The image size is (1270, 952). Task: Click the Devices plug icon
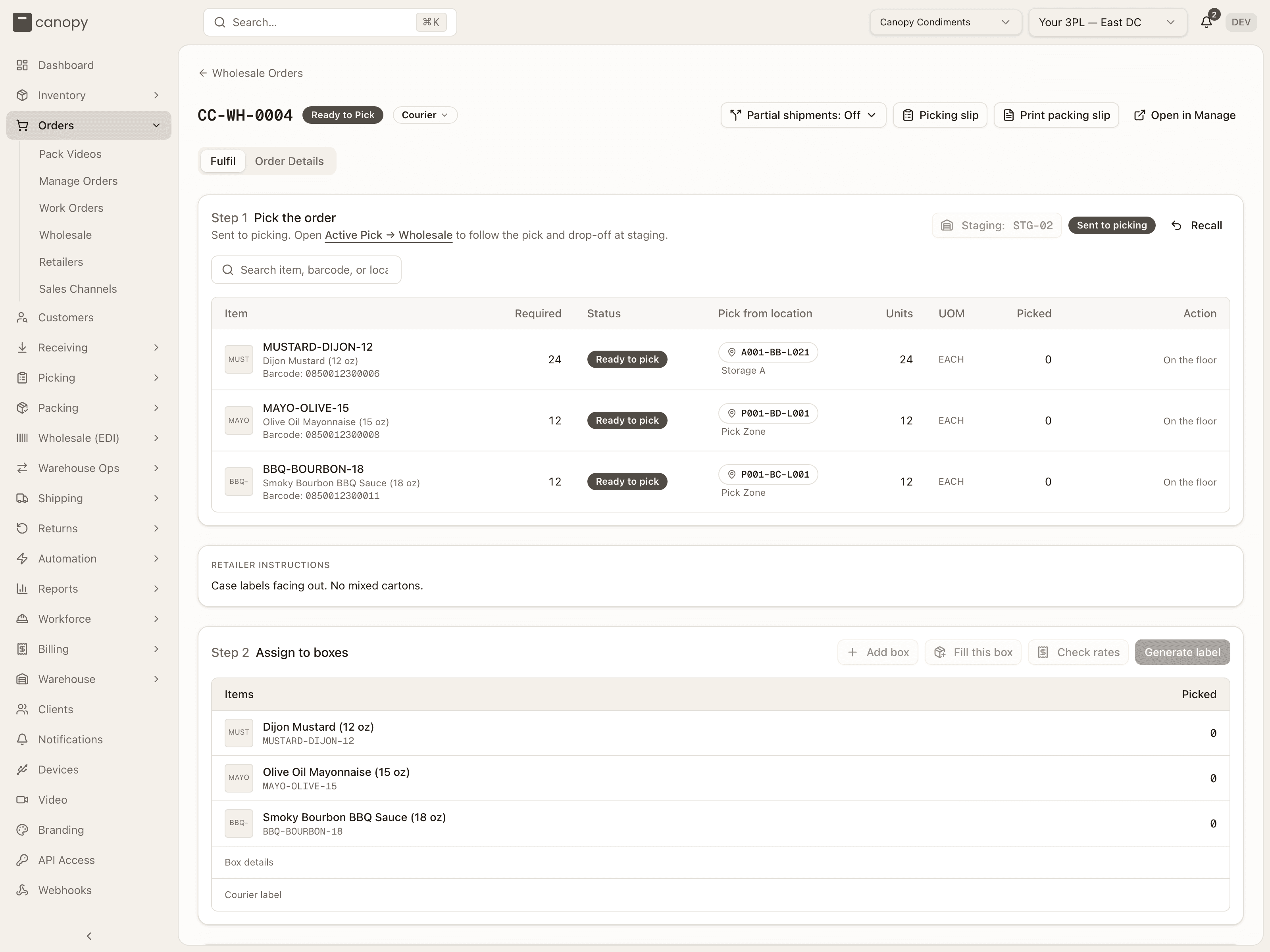(22, 770)
